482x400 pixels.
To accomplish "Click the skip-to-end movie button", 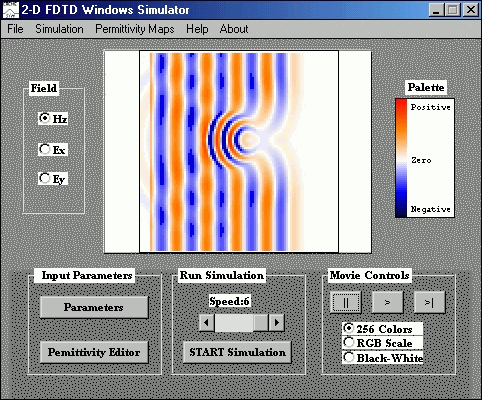I will tap(429, 302).
